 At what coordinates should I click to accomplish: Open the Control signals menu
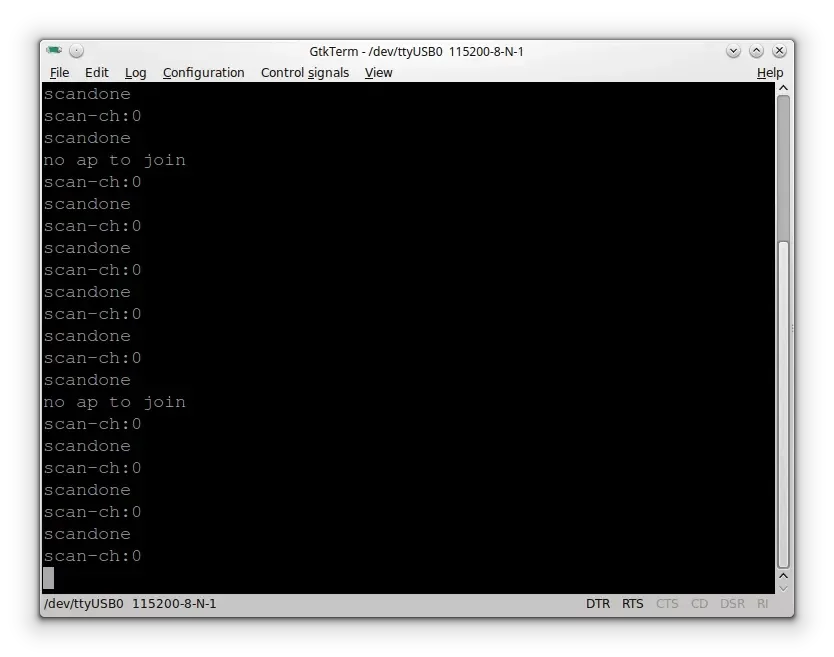[x=305, y=73]
